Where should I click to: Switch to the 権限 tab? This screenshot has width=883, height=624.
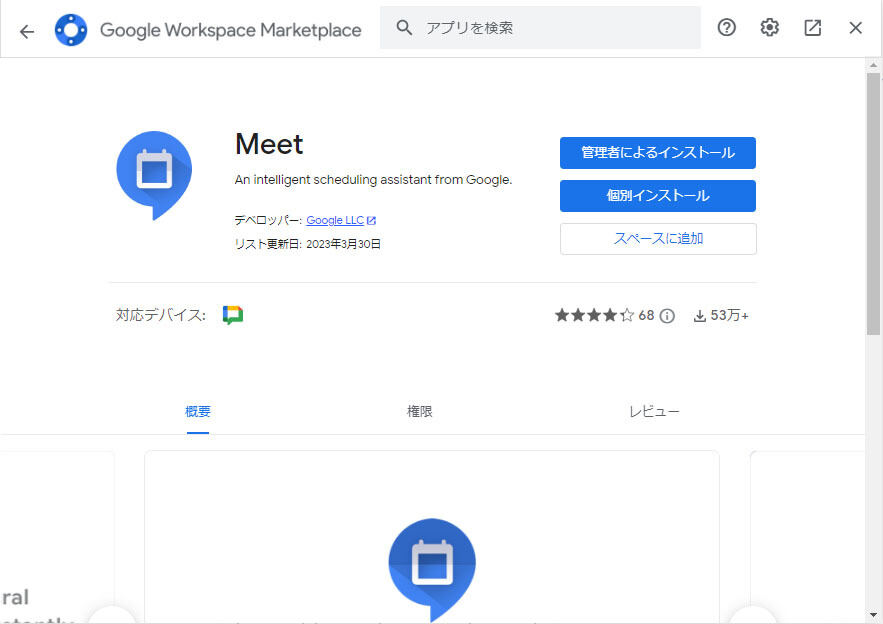[x=420, y=412]
